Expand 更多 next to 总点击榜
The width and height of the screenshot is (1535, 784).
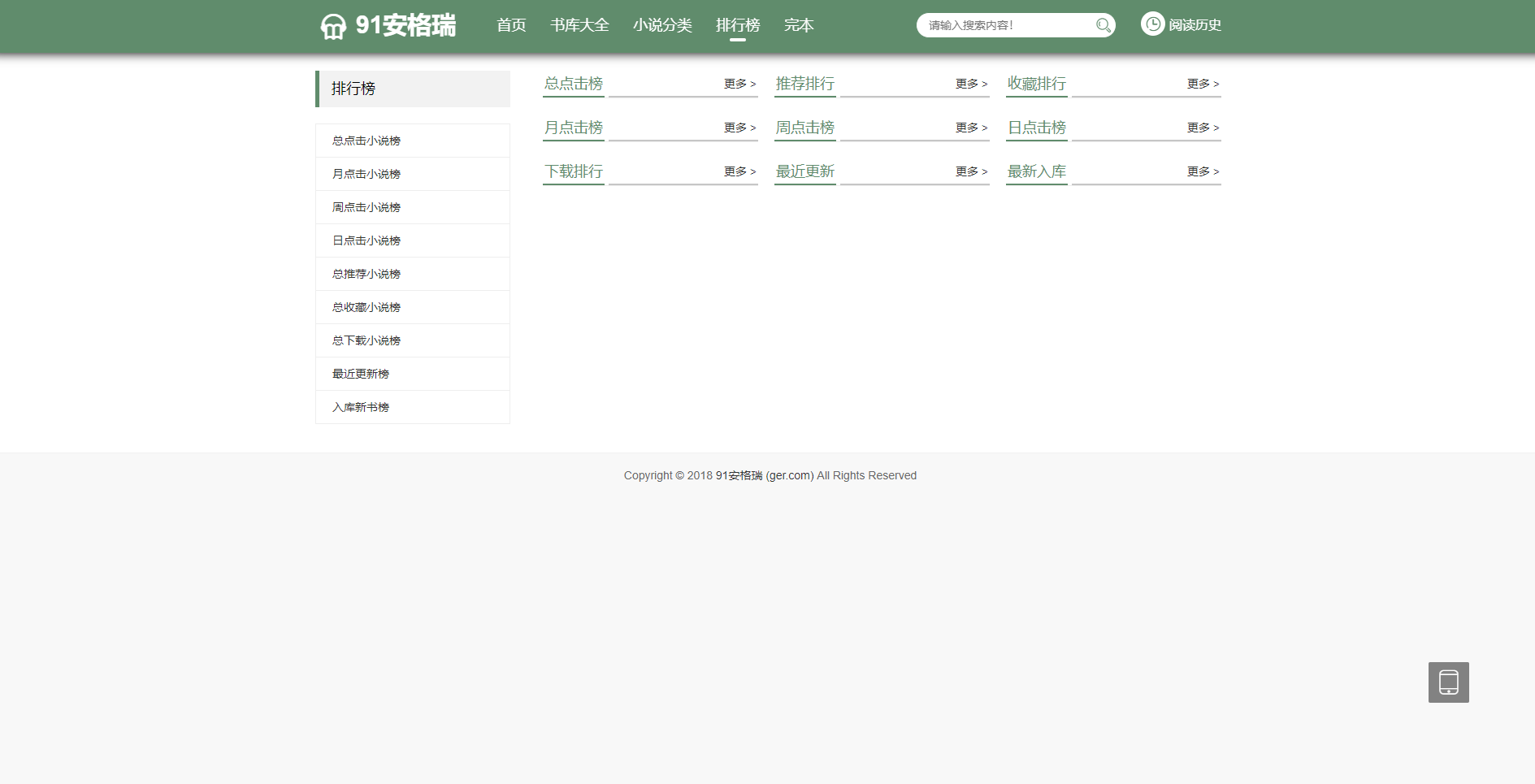[739, 84]
